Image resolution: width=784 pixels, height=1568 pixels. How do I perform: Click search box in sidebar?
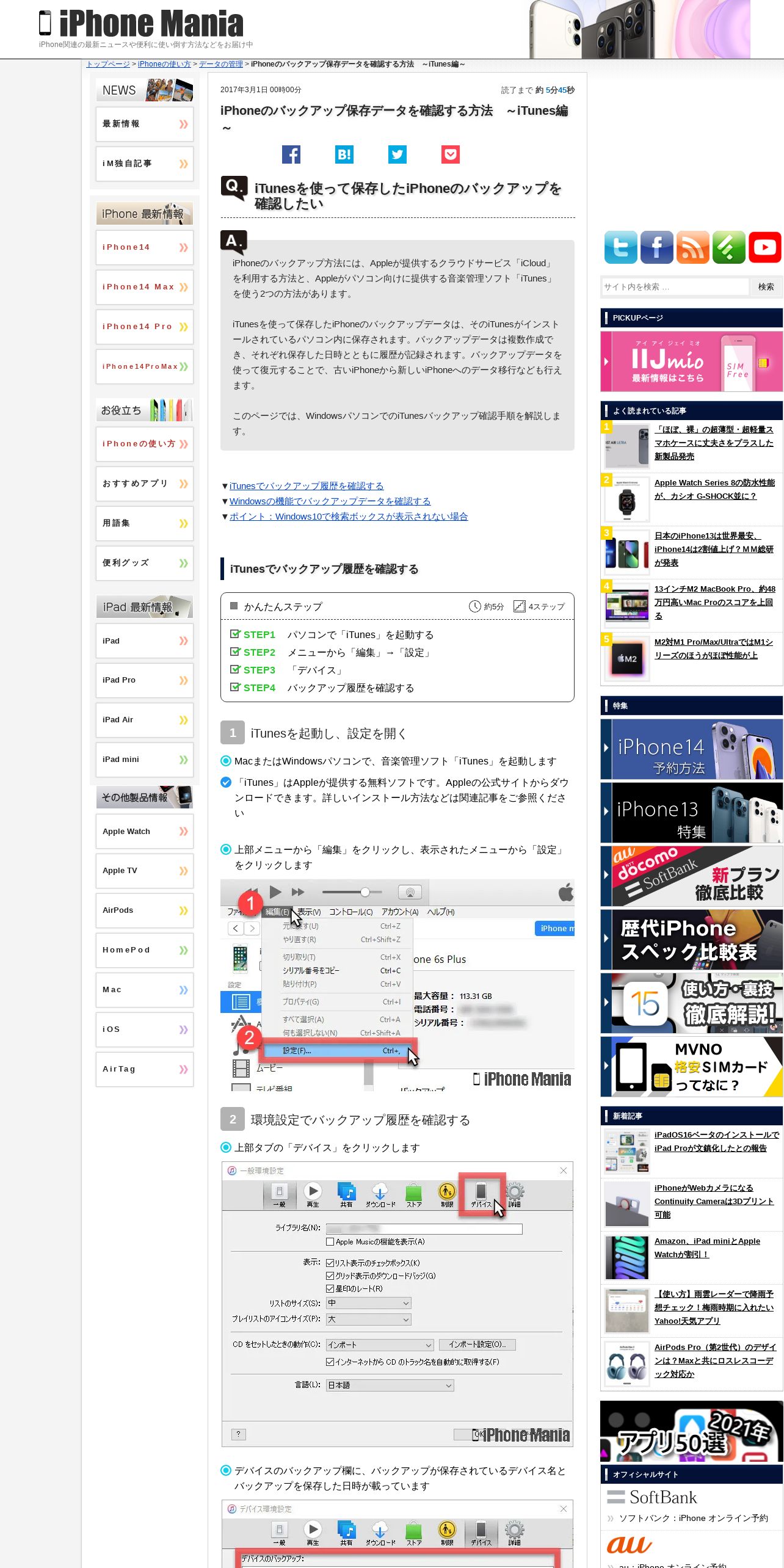[675, 286]
